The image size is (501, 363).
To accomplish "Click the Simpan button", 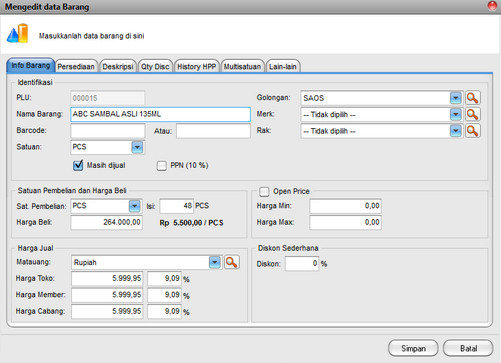I will [413, 348].
